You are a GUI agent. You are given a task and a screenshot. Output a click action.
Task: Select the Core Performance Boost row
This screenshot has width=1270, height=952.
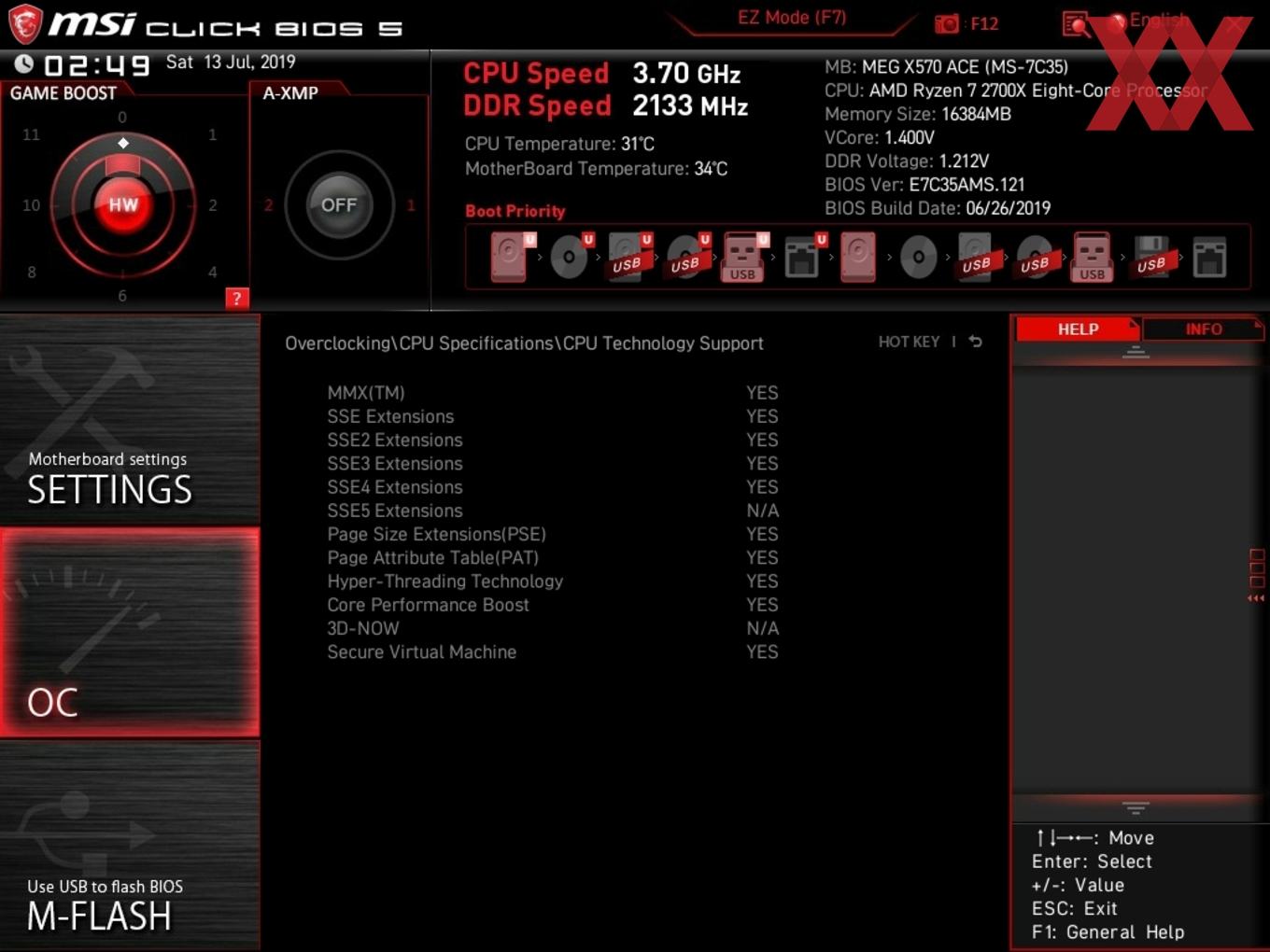553,605
